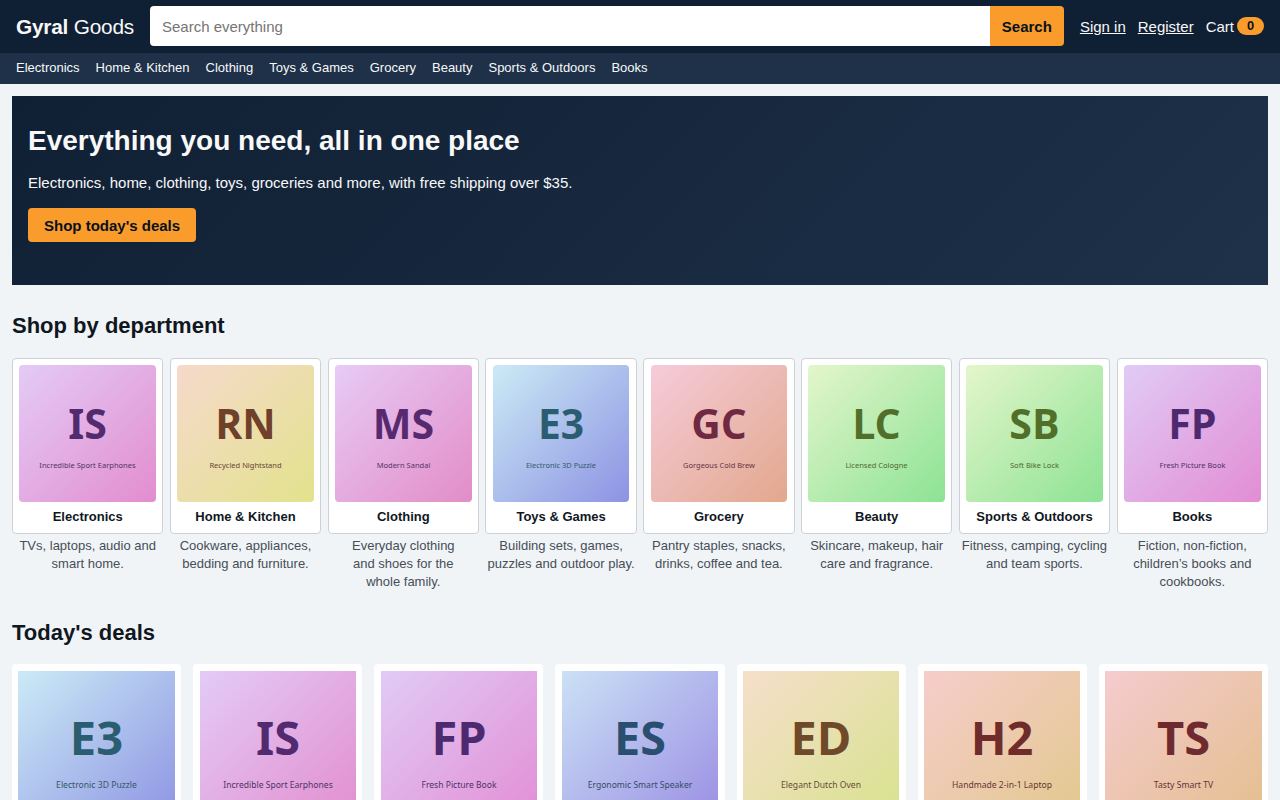Open the Licensed Cologne department image
1280x800 pixels.
(x=876, y=433)
